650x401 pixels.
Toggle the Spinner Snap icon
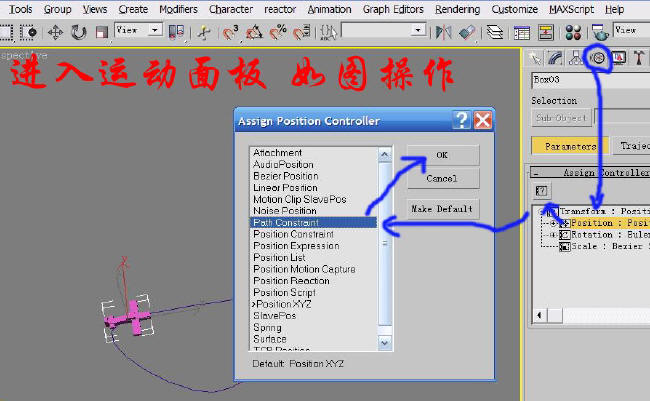pyautogui.click(x=302, y=32)
